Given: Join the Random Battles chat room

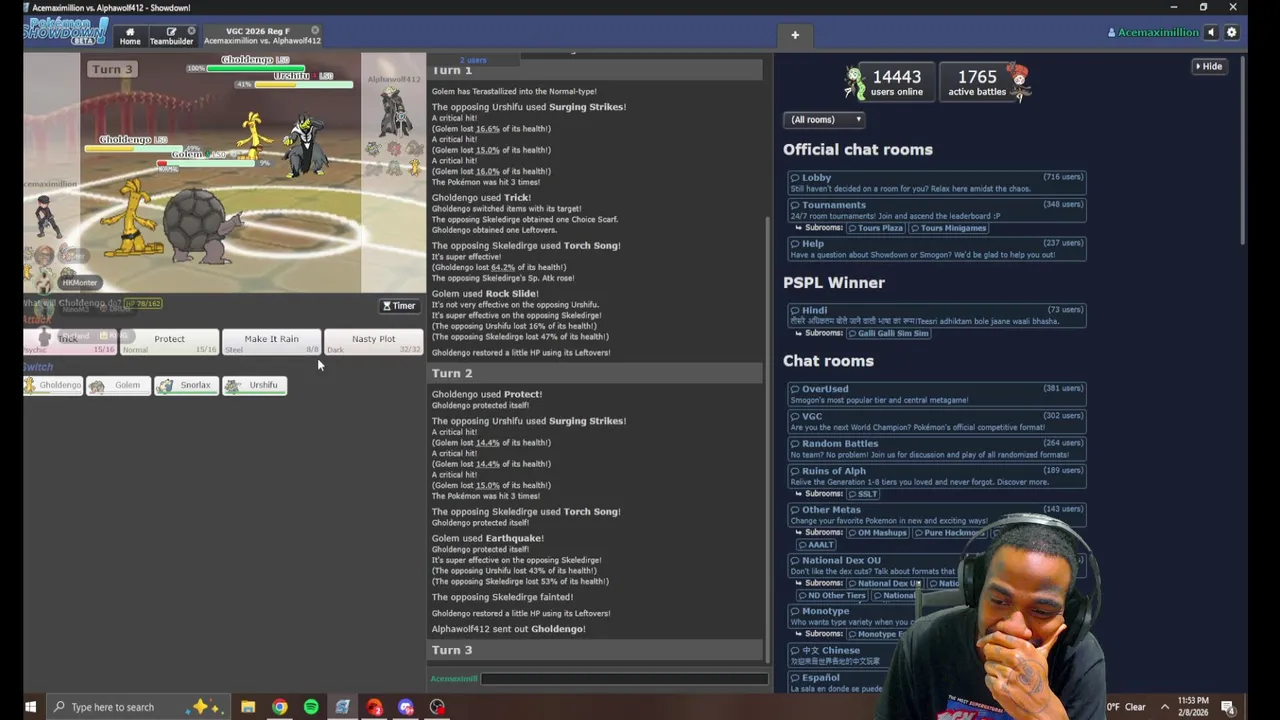Looking at the screenshot, I should tap(937, 449).
